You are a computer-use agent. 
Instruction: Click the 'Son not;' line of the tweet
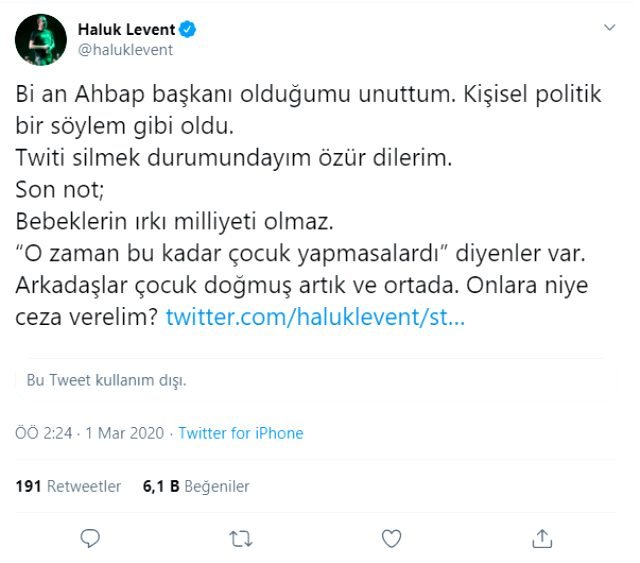point(52,190)
